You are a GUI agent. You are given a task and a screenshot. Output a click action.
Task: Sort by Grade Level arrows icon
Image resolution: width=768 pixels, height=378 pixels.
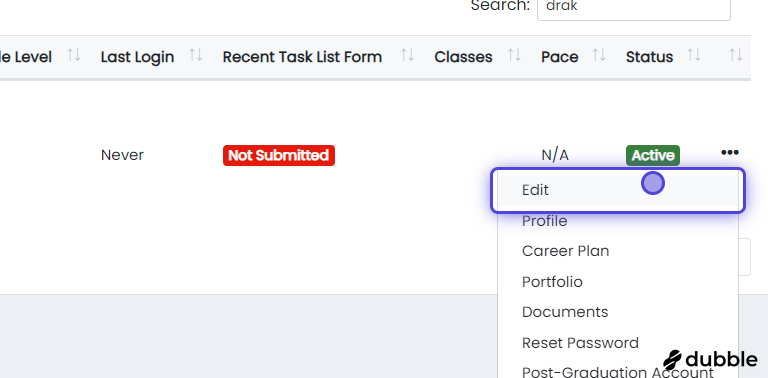(x=73, y=55)
